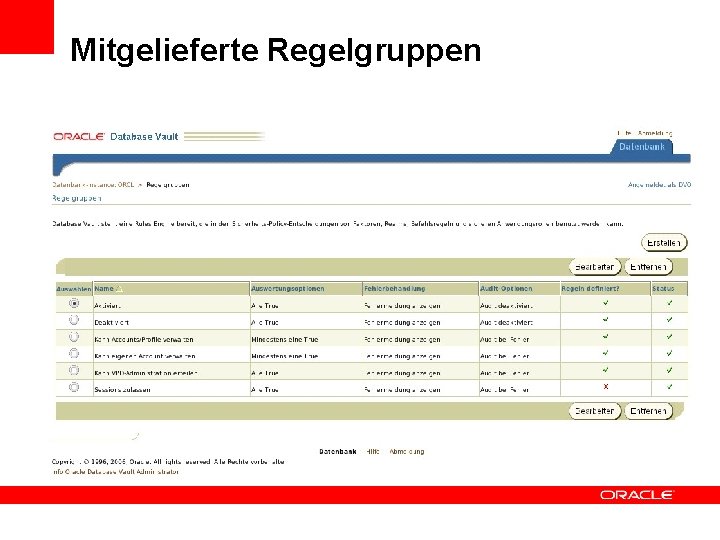Click the Auswählen column header

pyautogui.click(x=73, y=289)
